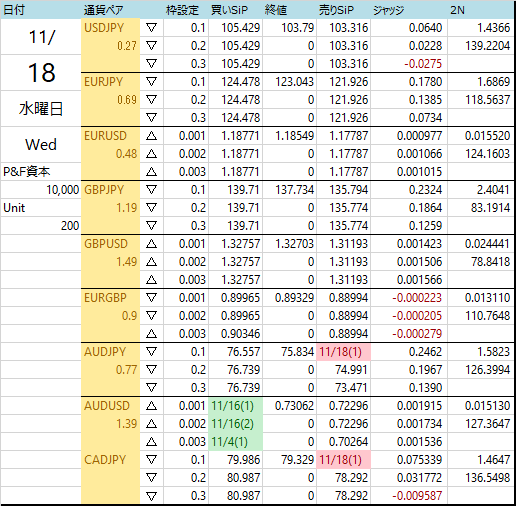Click the down triangle in USDJPY 0.1 row
Screen dimensions: 516x506
coord(151,28)
